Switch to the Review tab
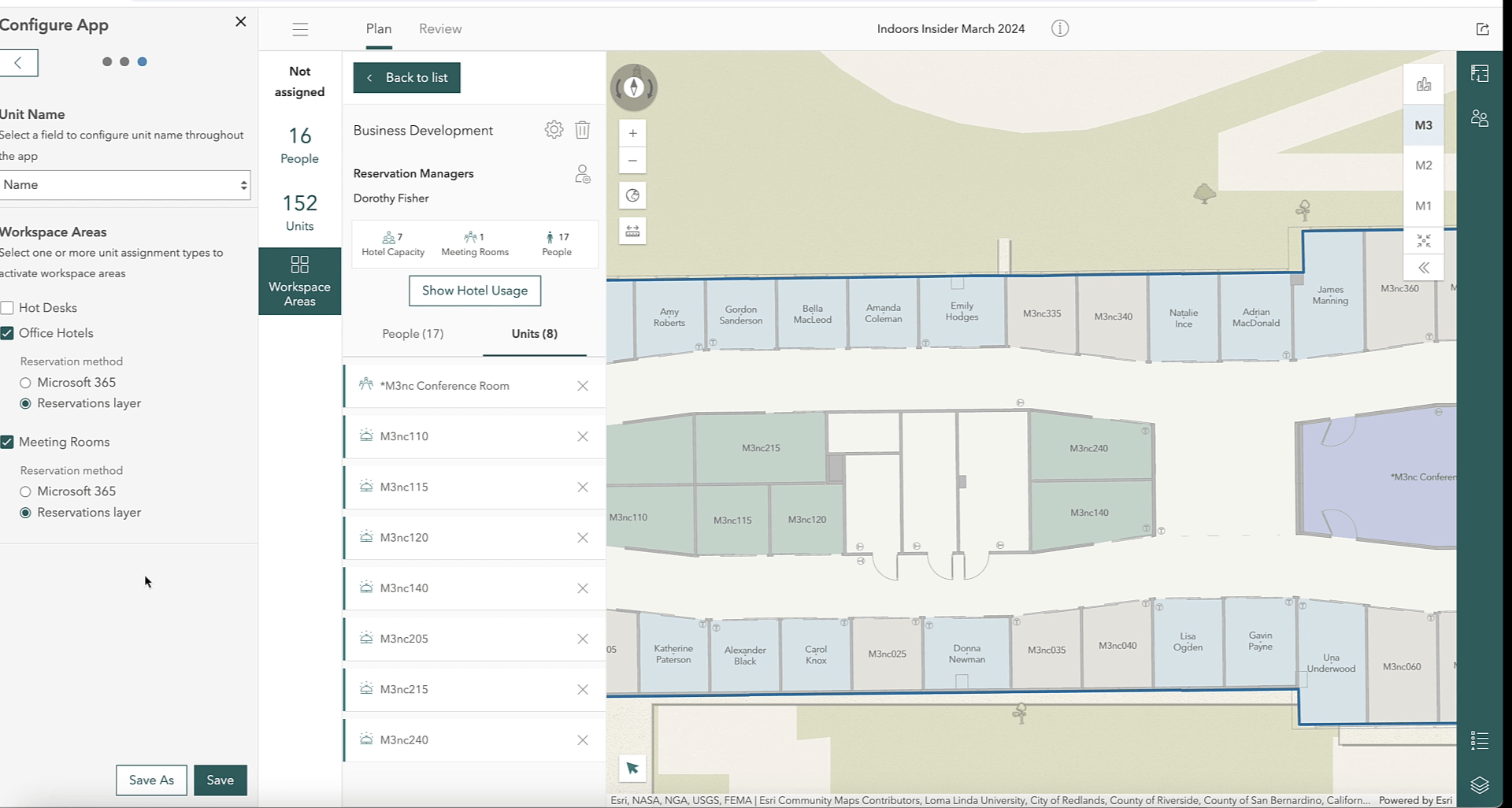 [x=440, y=28]
